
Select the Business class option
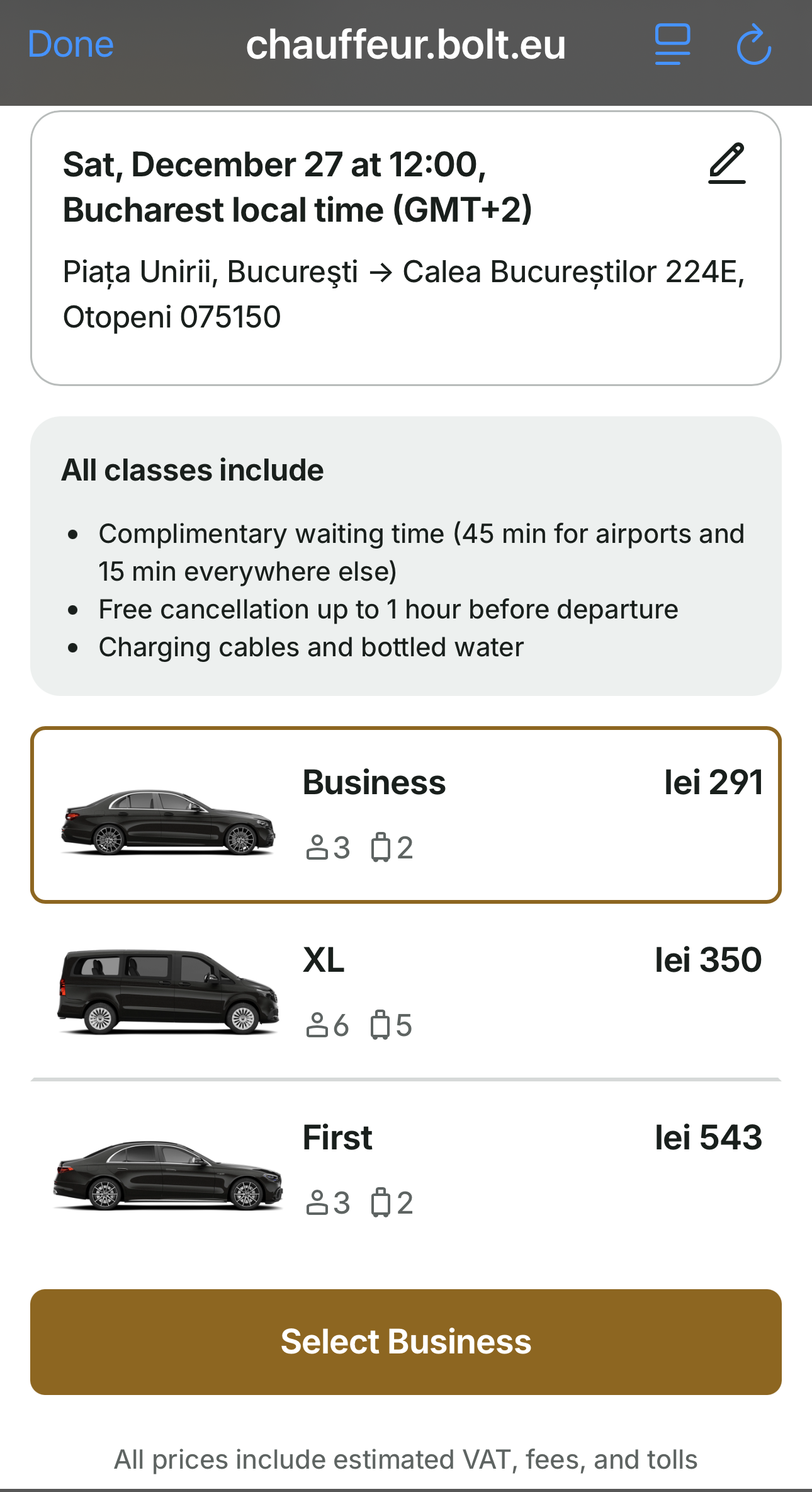click(374, 783)
